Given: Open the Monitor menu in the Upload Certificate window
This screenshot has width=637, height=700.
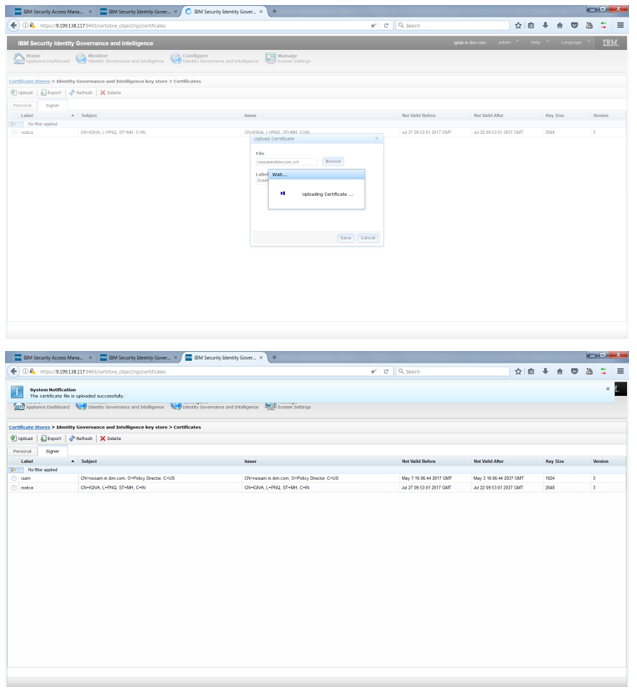Looking at the screenshot, I should 120,58.
